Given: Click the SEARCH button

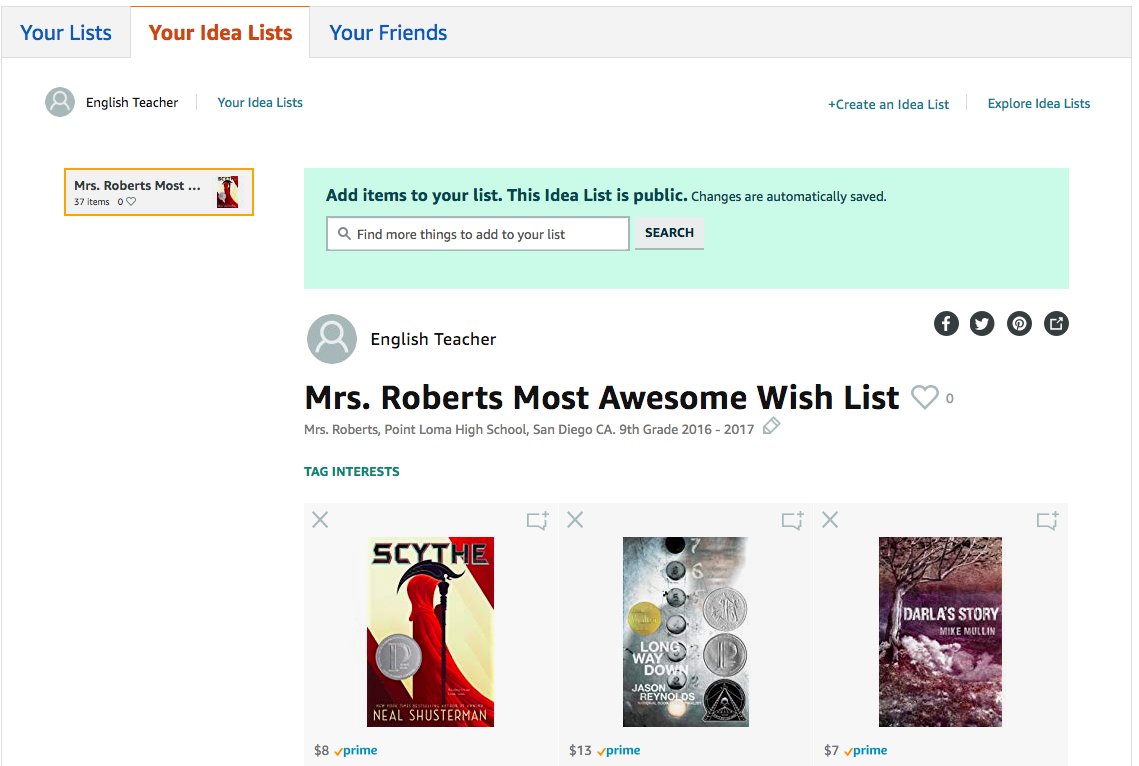Looking at the screenshot, I should [x=669, y=233].
